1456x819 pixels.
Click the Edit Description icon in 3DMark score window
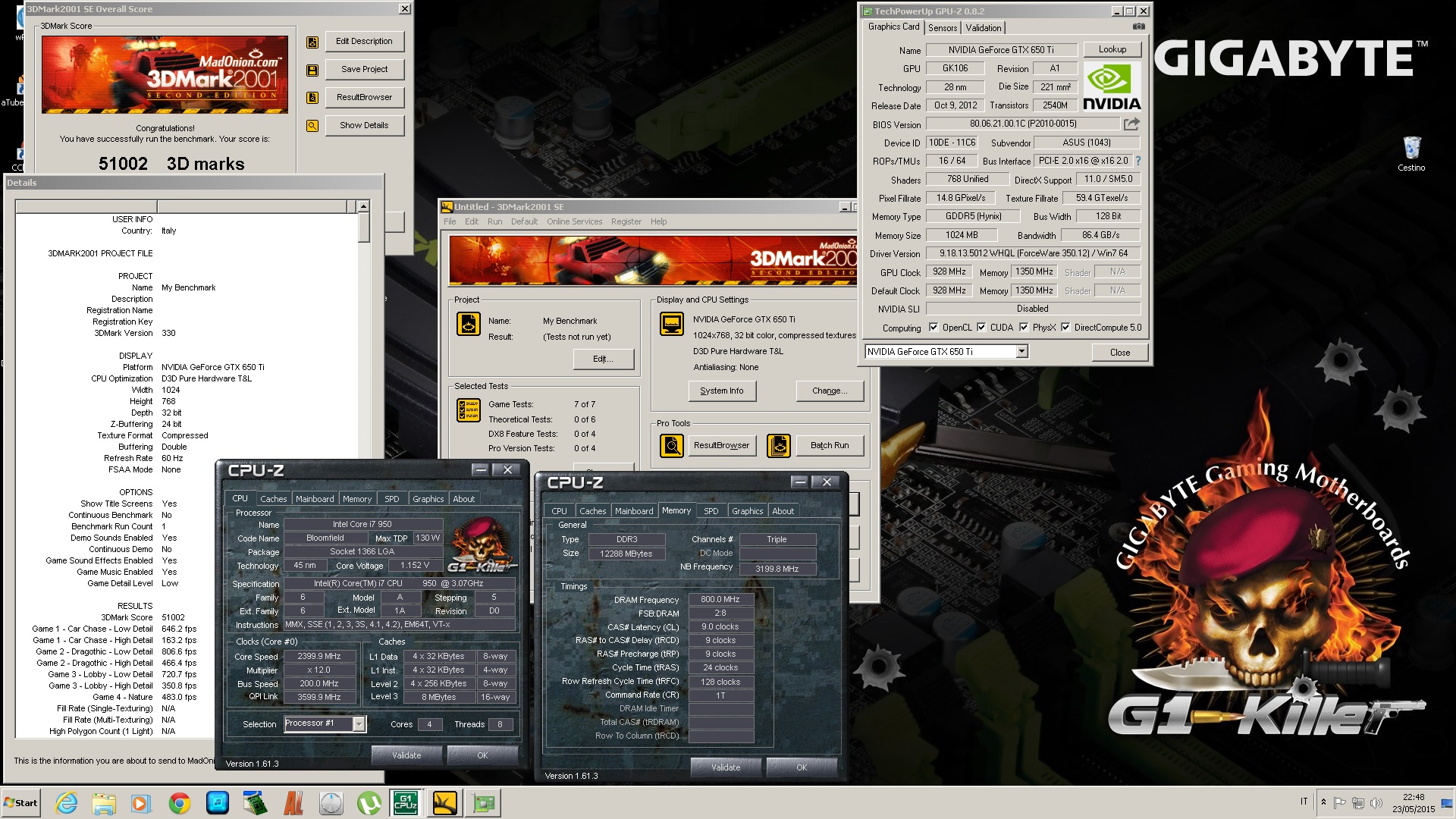tap(312, 42)
